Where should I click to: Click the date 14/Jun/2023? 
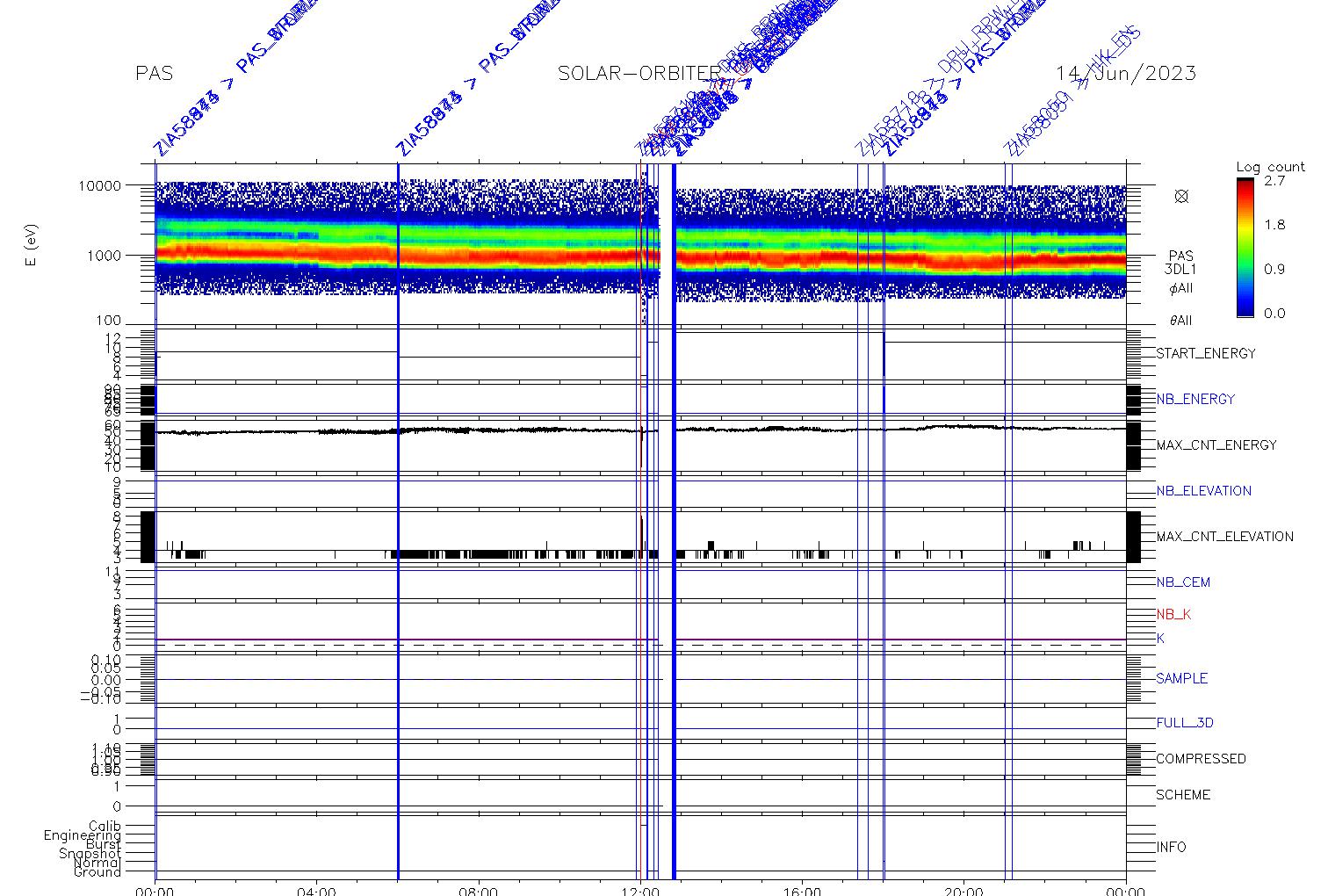(x=1126, y=74)
